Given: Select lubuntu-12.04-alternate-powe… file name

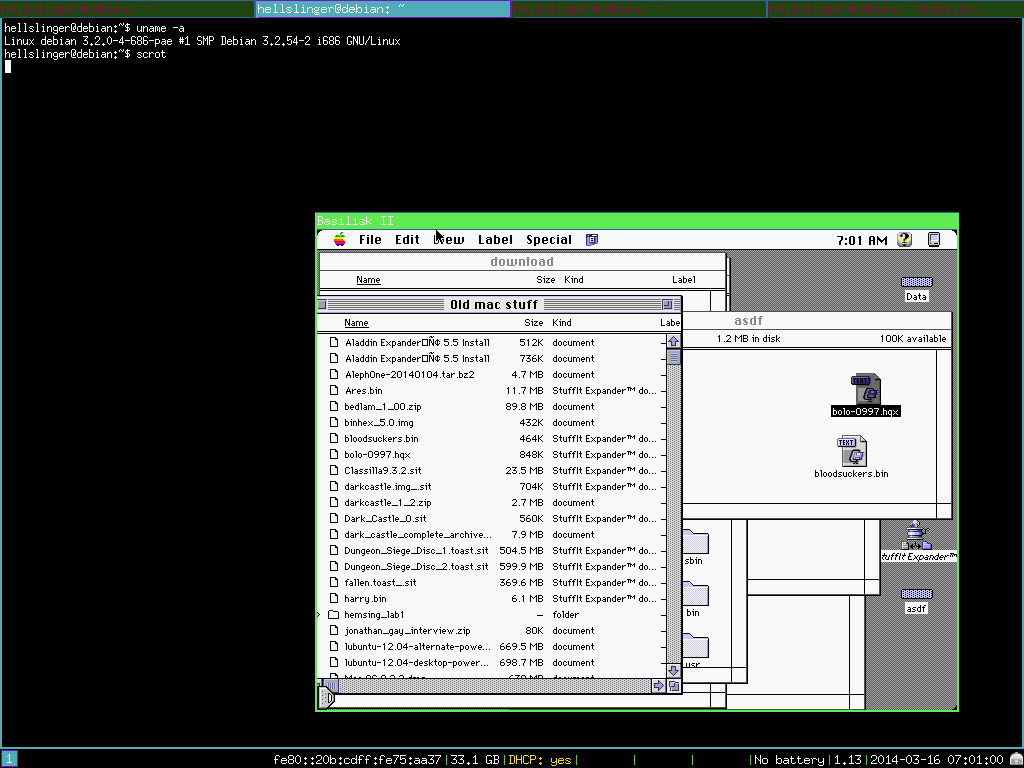Looking at the screenshot, I should point(417,647).
